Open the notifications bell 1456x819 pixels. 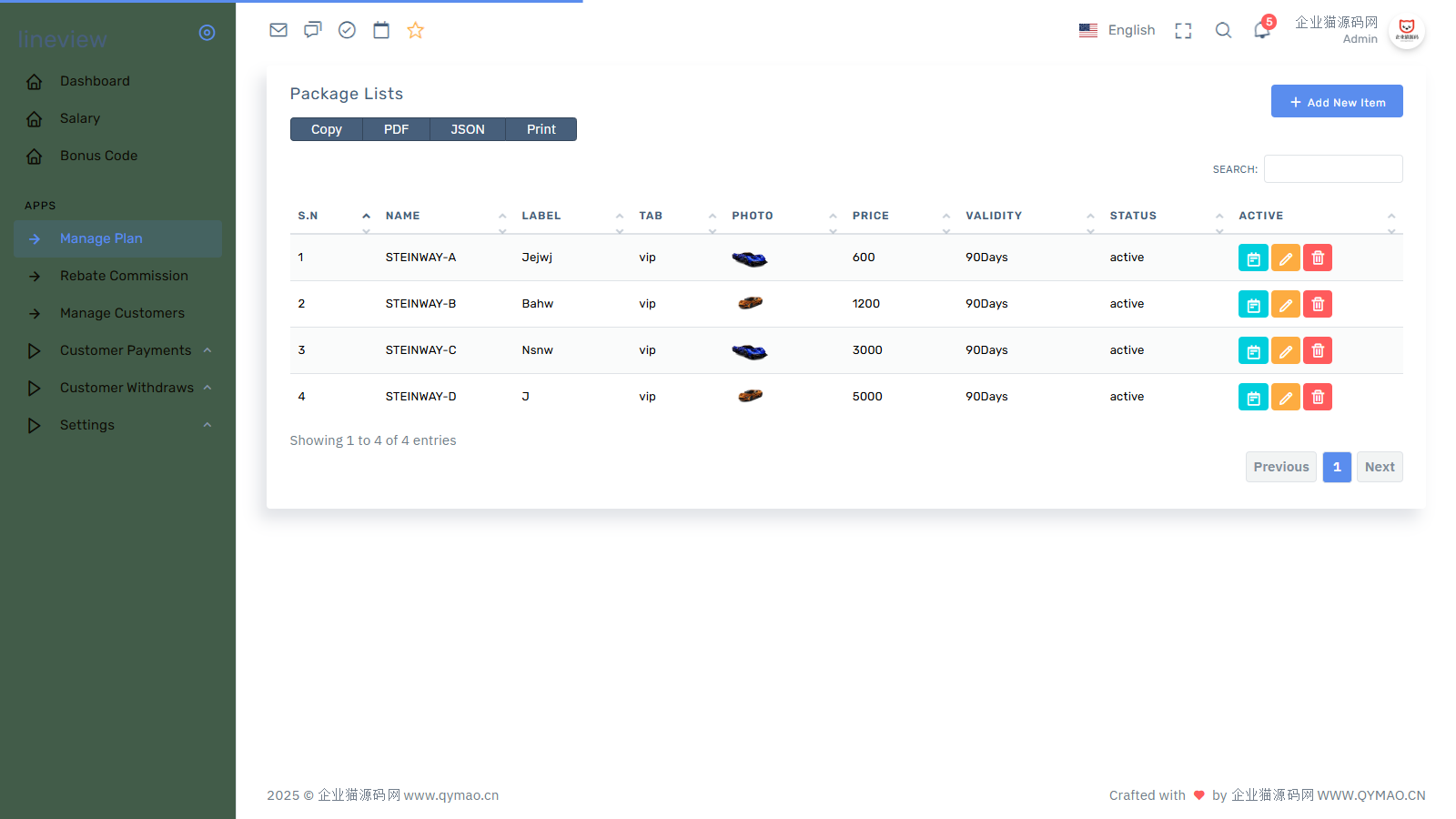(1261, 30)
